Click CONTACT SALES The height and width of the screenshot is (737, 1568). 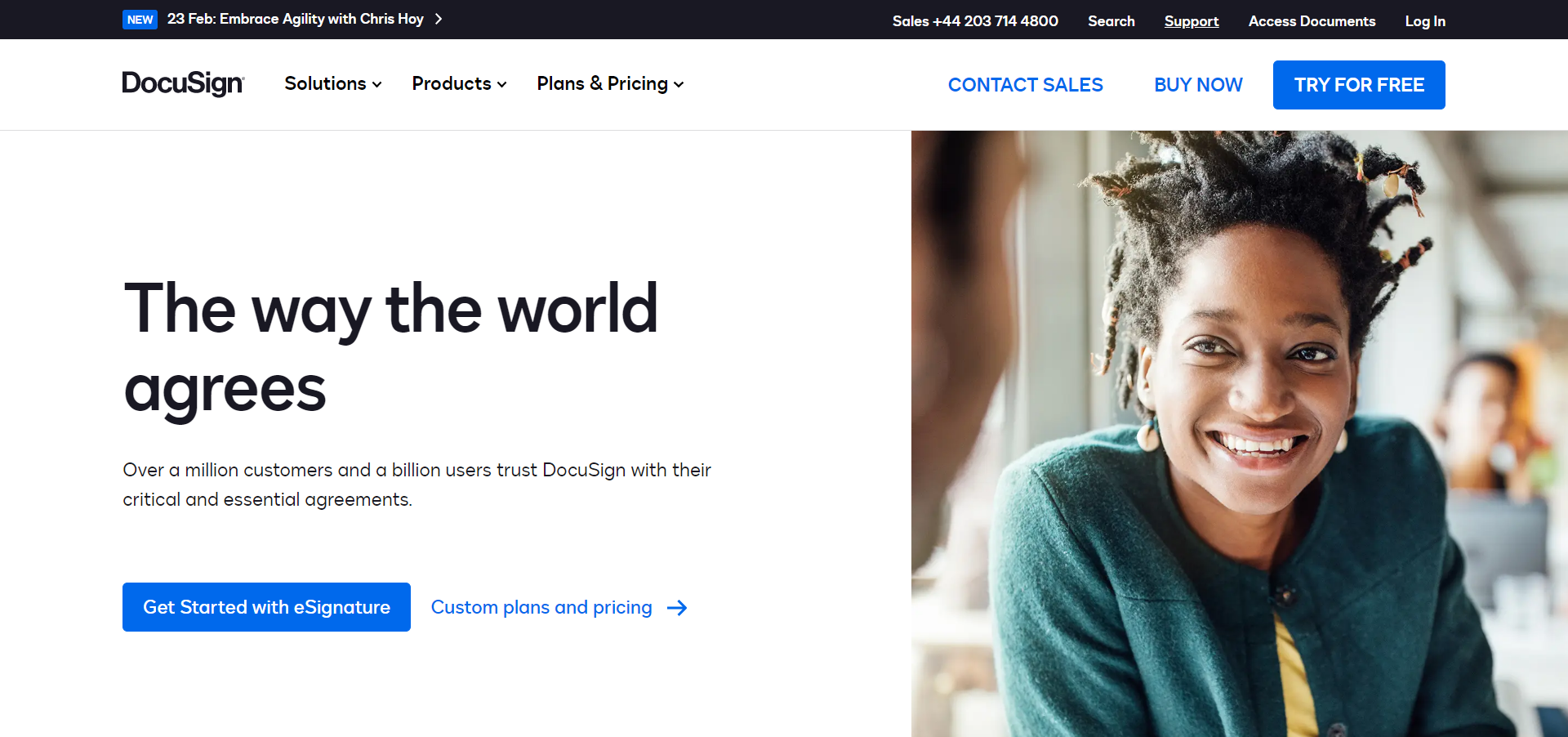point(1025,85)
